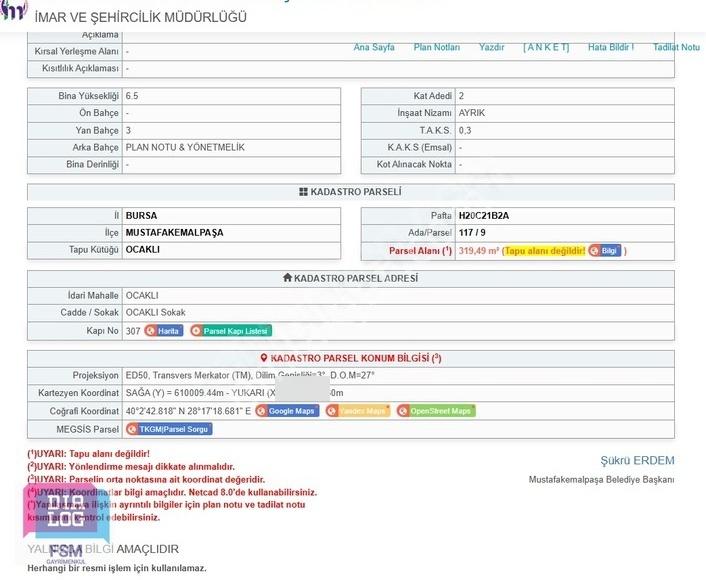Open Plan Notları page
706x580 pixels.
click(x=437, y=47)
